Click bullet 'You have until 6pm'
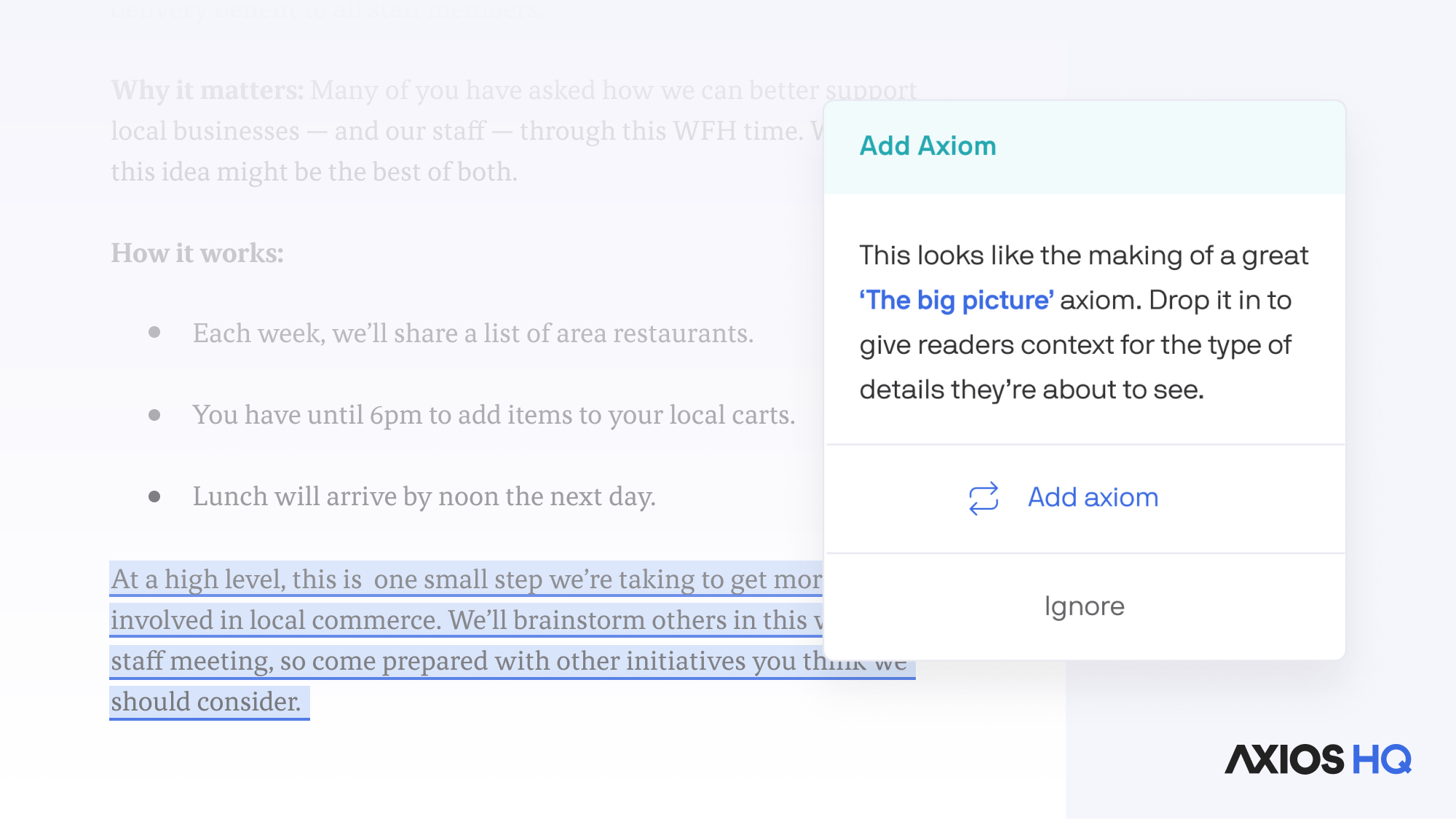The width and height of the screenshot is (1456, 819). pos(494,415)
